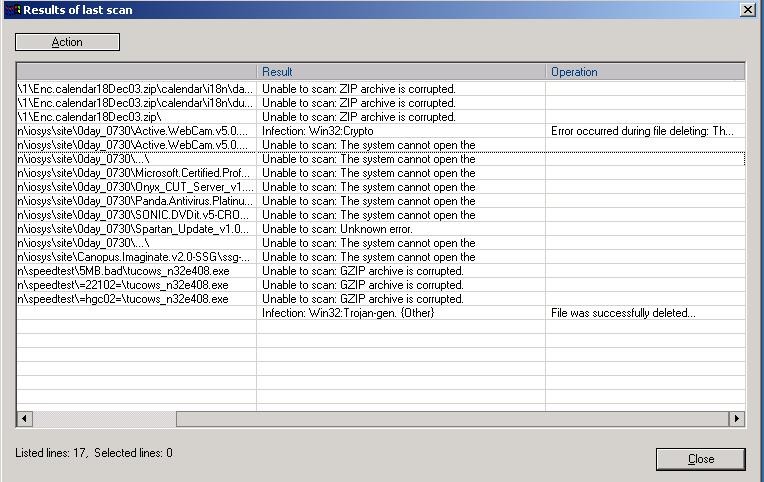The height and width of the screenshot is (482, 764).
Task: Click the app icon in the title bar
Action: point(11,9)
